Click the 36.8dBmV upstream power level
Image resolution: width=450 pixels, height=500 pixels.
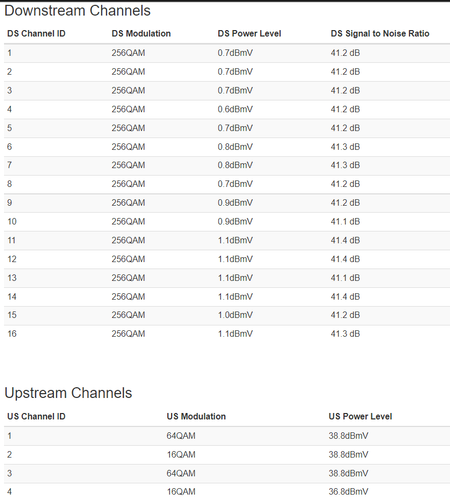coord(348,492)
